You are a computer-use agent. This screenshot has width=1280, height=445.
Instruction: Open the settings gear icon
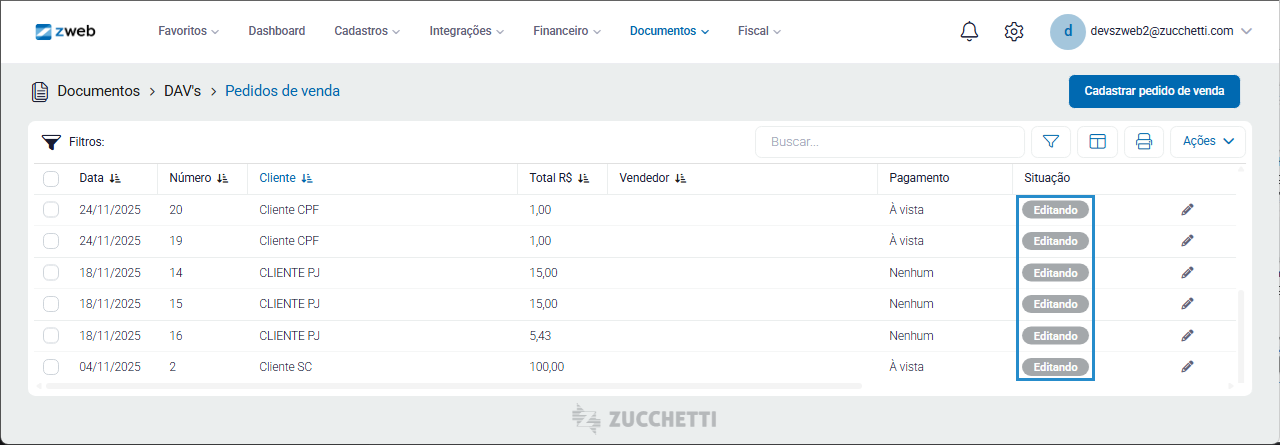point(1014,31)
